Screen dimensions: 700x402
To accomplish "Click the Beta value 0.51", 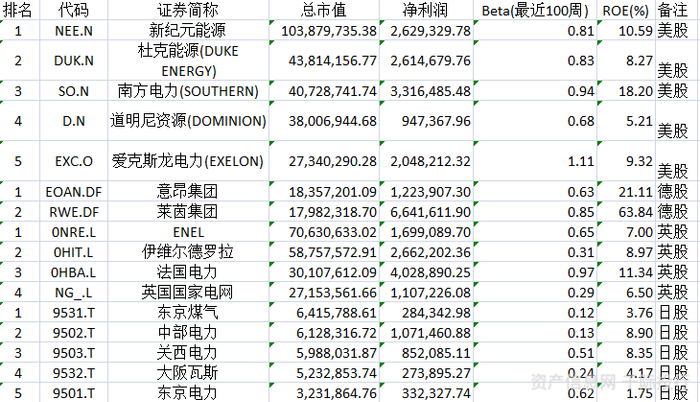I will [x=535, y=352].
